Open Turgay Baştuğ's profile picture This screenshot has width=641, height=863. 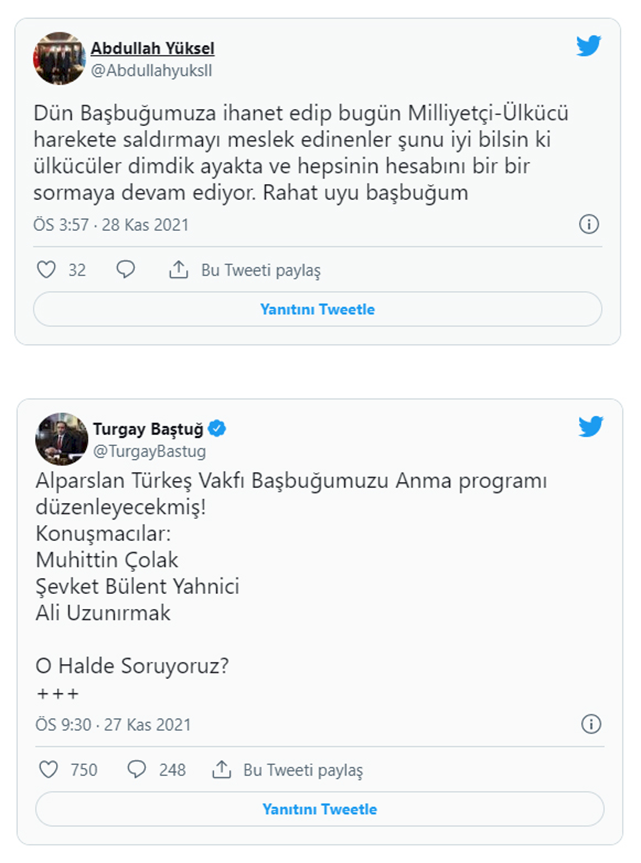click(61, 439)
